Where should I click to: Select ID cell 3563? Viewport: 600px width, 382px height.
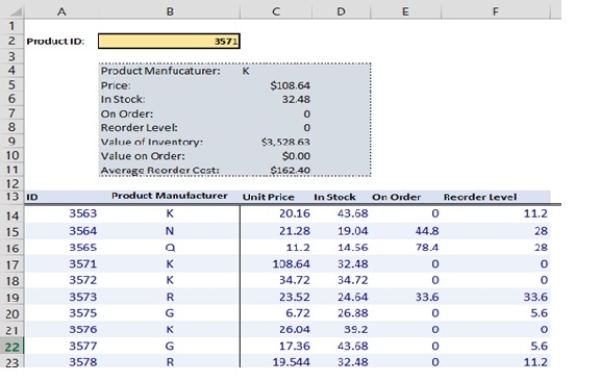[83, 213]
